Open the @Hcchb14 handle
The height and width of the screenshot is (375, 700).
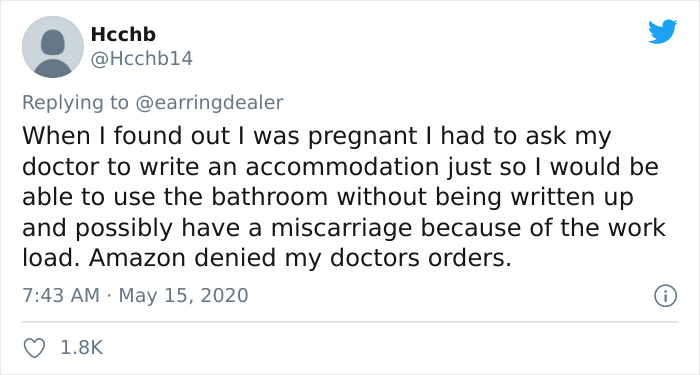point(142,58)
